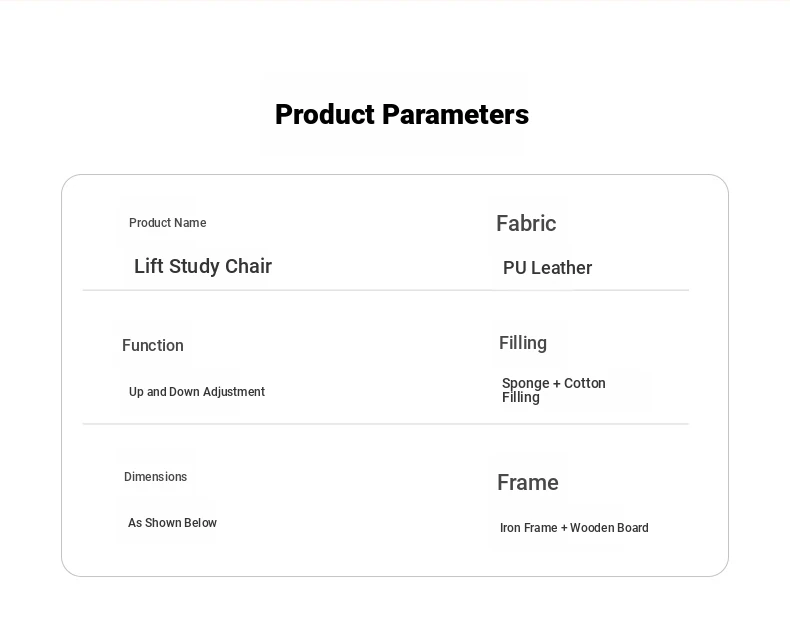790x624 pixels.
Task: Click the As Shown Below text
Action: tap(172, 523)
